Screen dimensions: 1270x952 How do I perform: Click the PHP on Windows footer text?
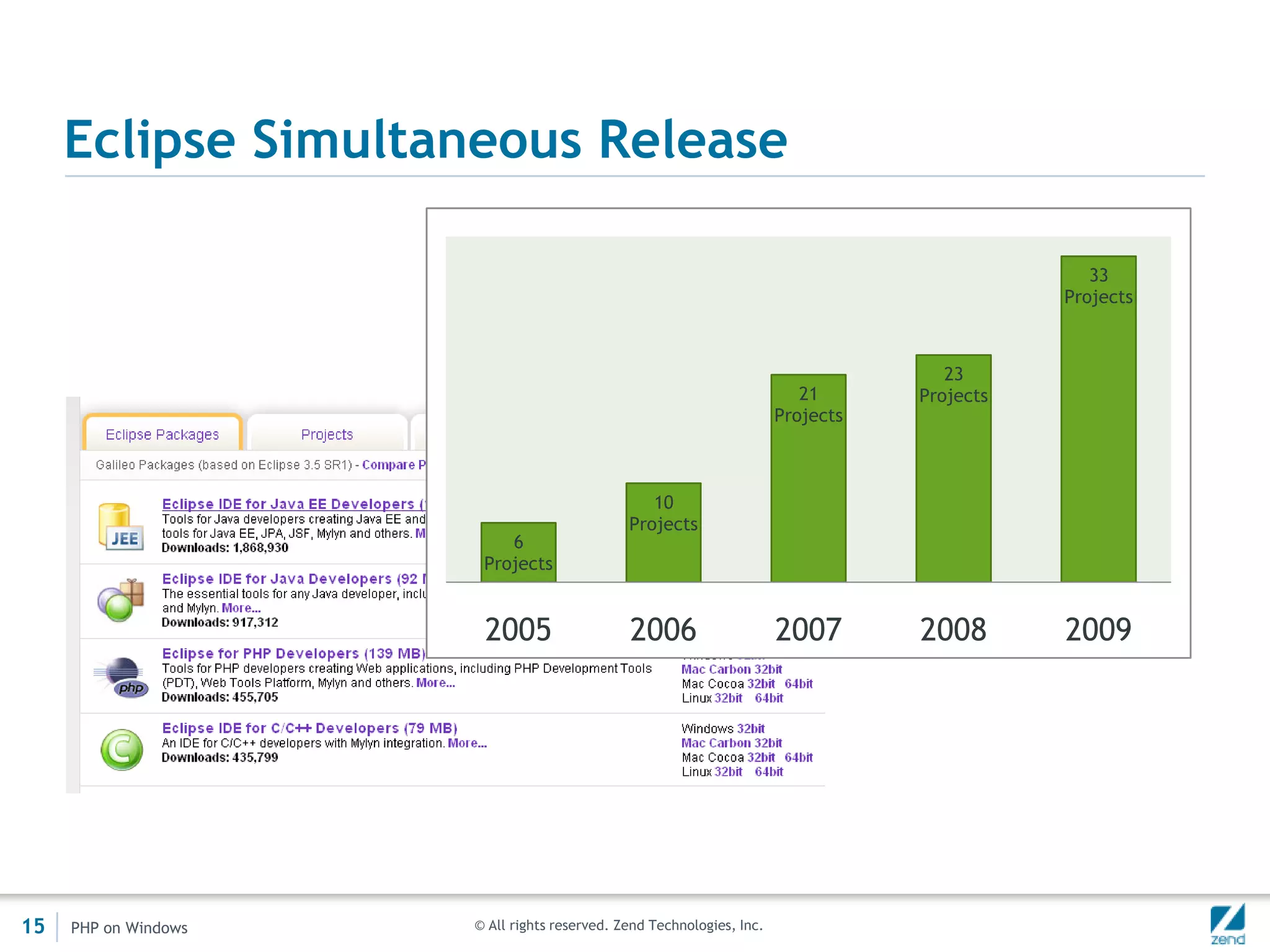pyautogui.click(x=129, y=928)
